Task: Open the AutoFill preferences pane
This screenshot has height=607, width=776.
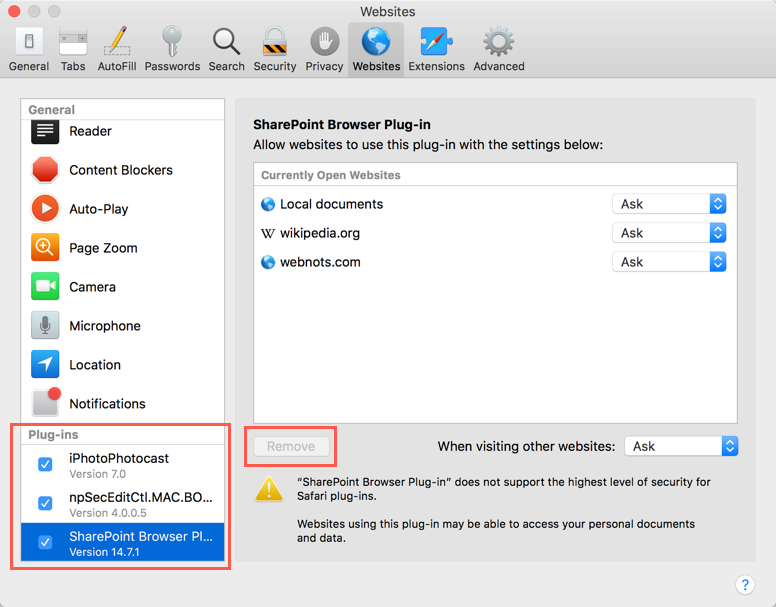Action: (x=117, y=49)
